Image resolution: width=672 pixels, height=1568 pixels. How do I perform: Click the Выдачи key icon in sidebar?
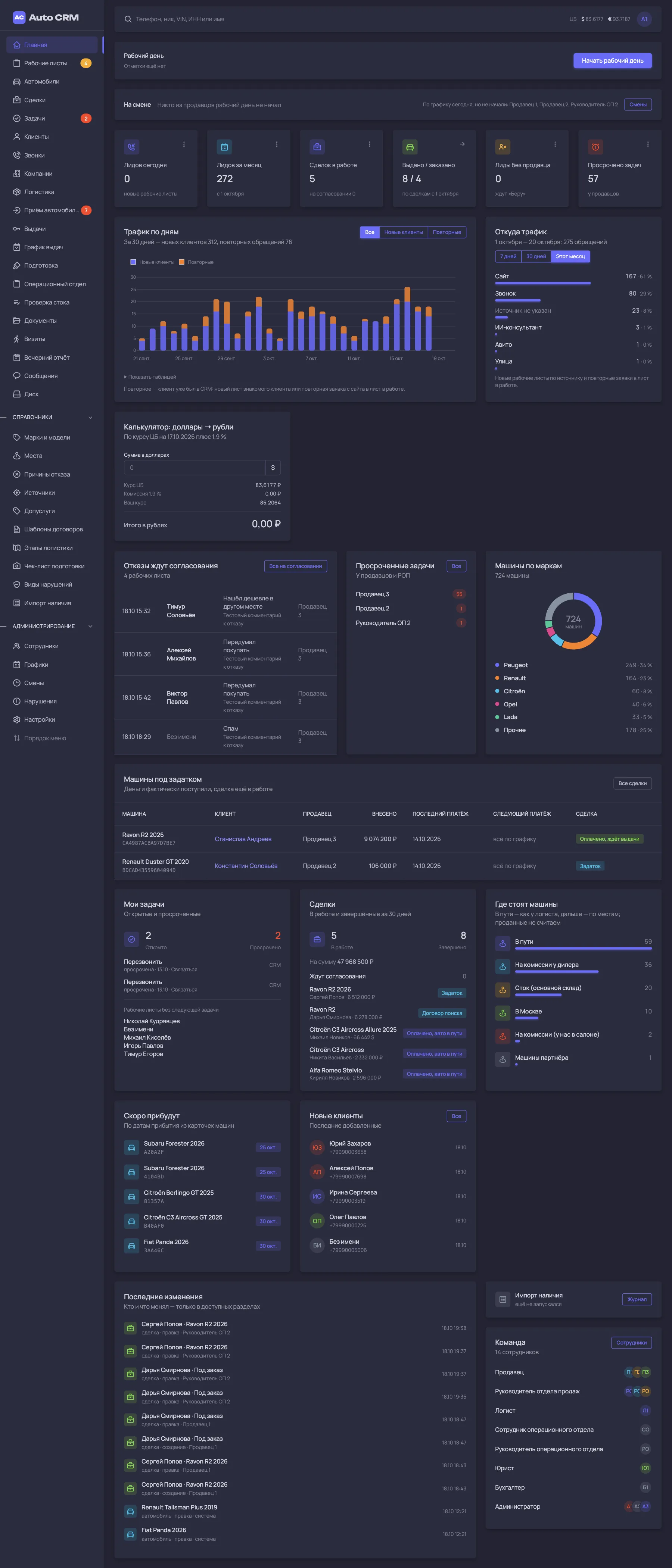click(x=17, y=229)
